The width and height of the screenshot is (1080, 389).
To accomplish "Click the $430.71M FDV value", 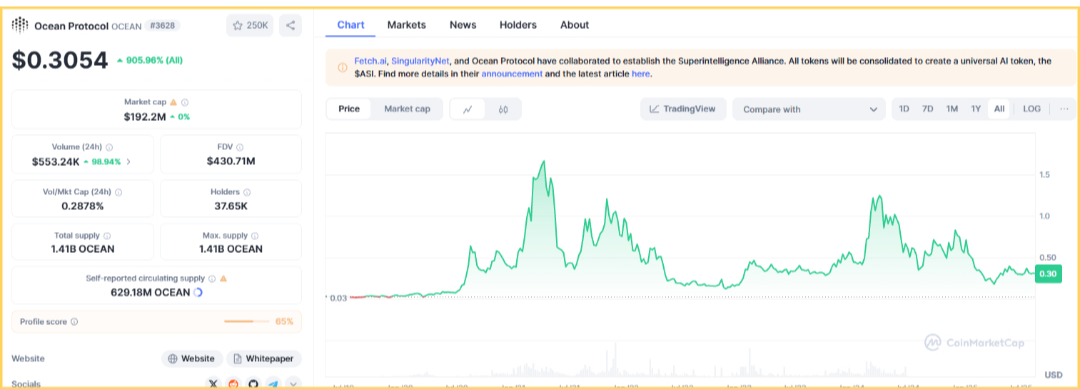I will click(x=231, y=162).
